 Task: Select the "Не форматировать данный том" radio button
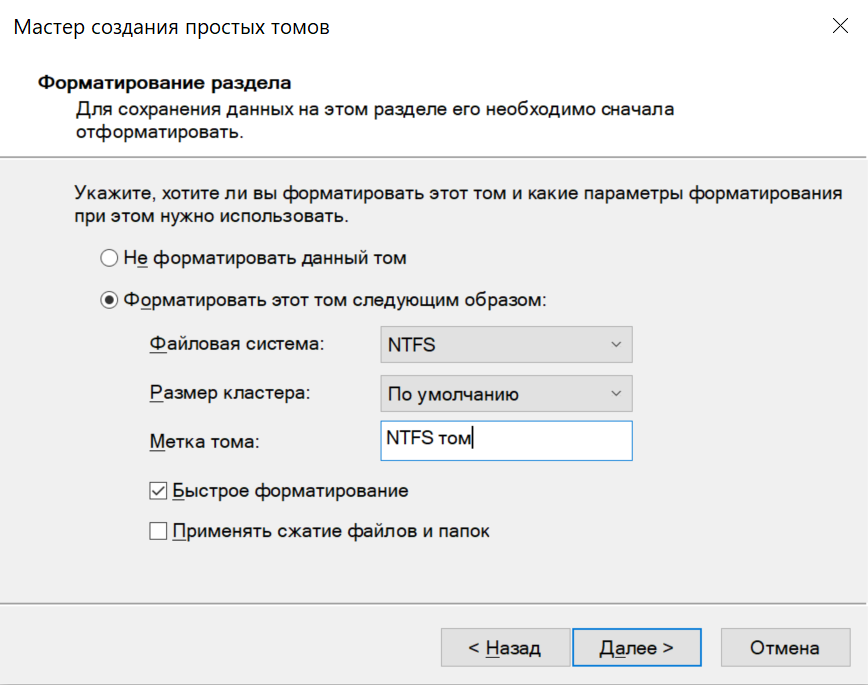[x=110, y=258]
